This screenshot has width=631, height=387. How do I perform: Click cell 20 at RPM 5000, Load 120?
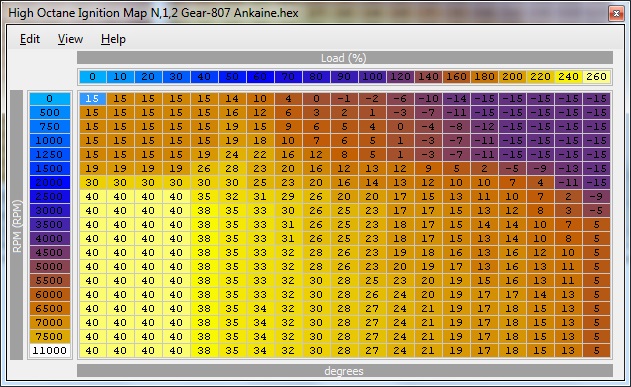[400, 266]
